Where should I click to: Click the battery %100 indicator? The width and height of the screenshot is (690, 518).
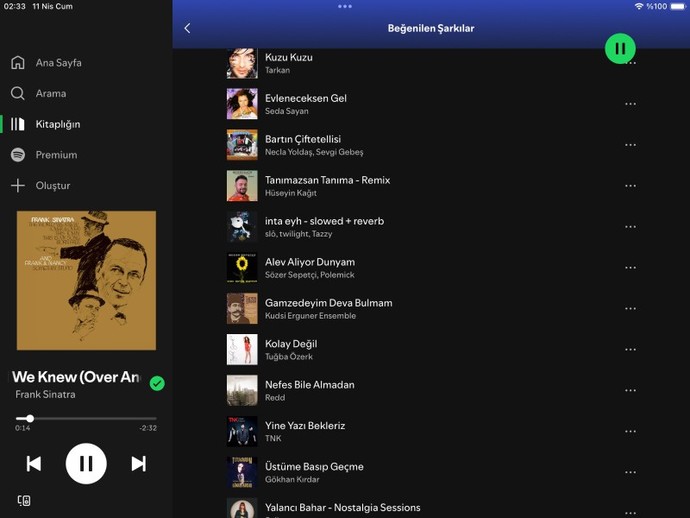point(666,6)
